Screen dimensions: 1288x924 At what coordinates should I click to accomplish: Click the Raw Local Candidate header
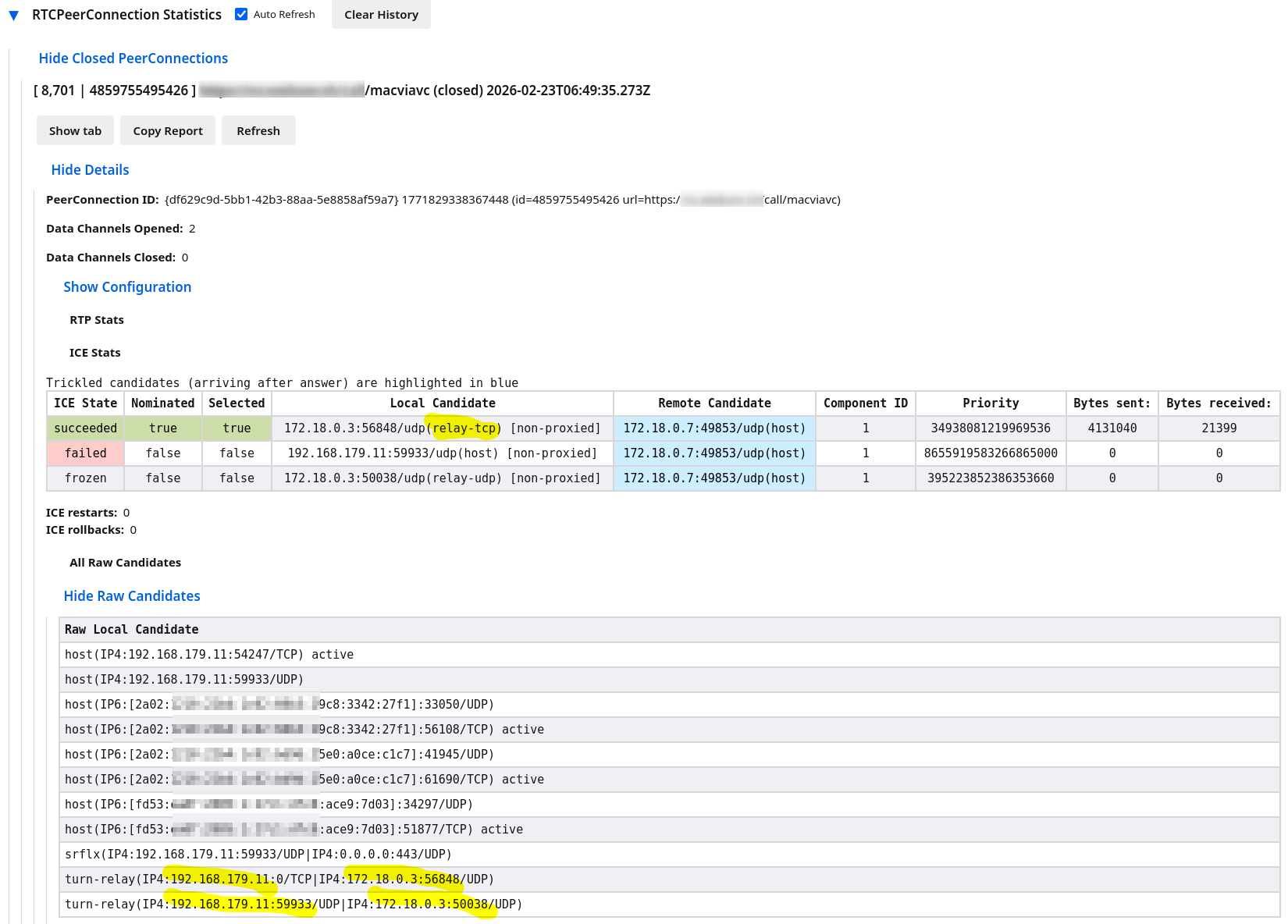click(x=131, y=630)
